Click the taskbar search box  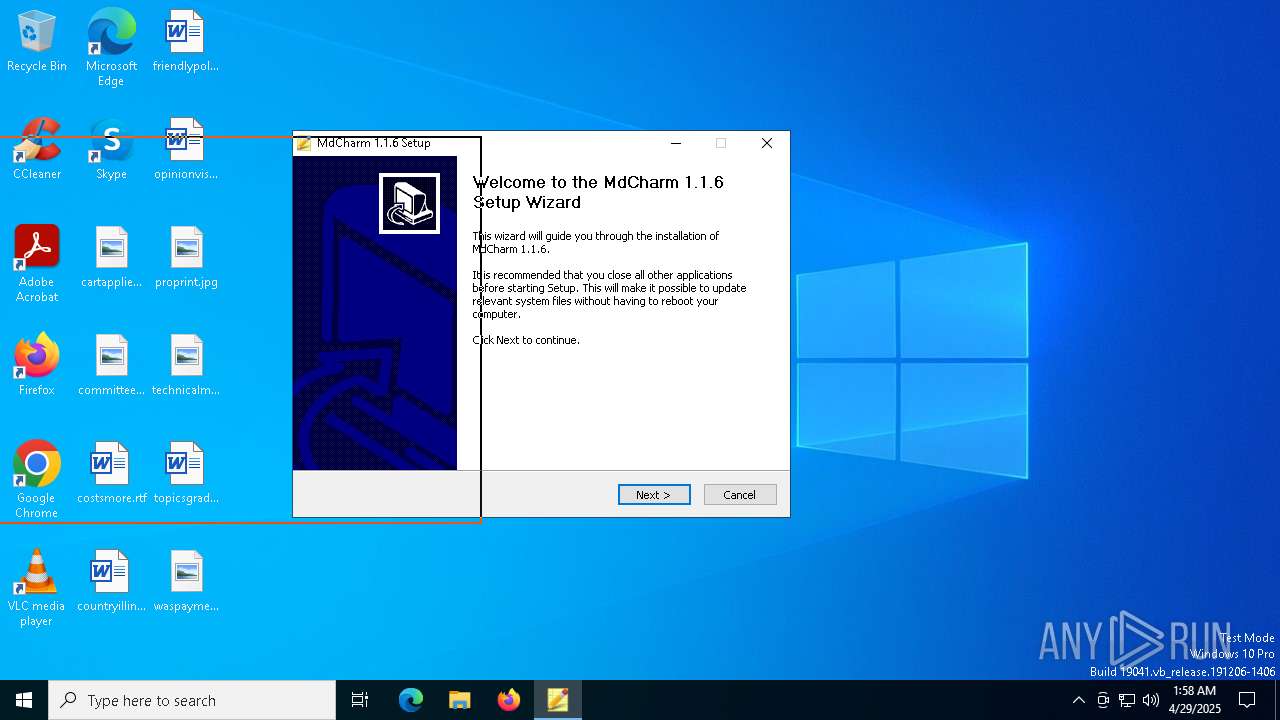click(192, 700)
